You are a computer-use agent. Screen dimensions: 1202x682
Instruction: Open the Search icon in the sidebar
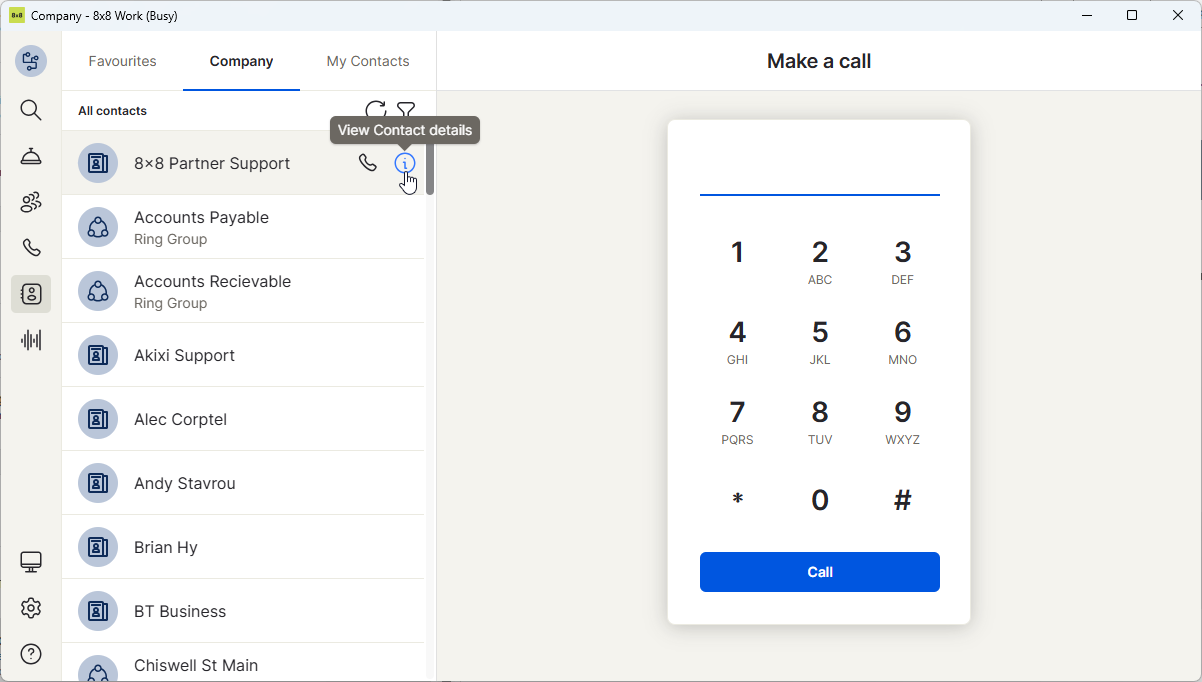tap(31, 110)
